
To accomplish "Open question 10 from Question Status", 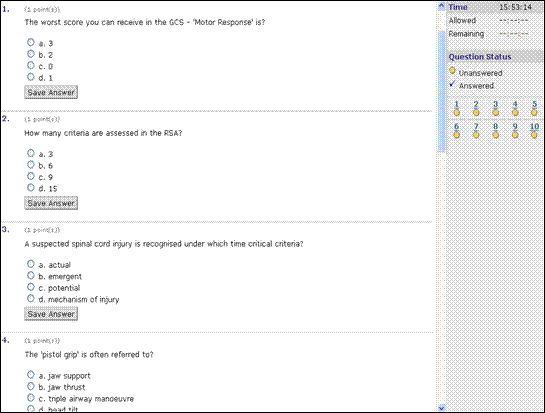I will coord(534,126).
